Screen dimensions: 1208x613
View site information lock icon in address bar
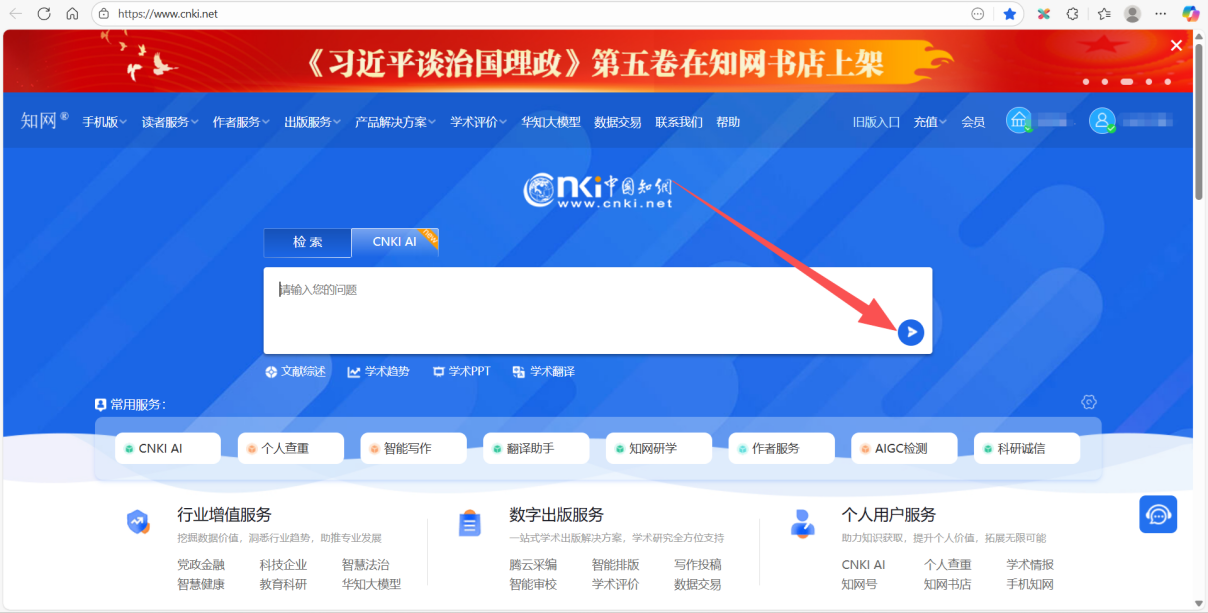105,14
